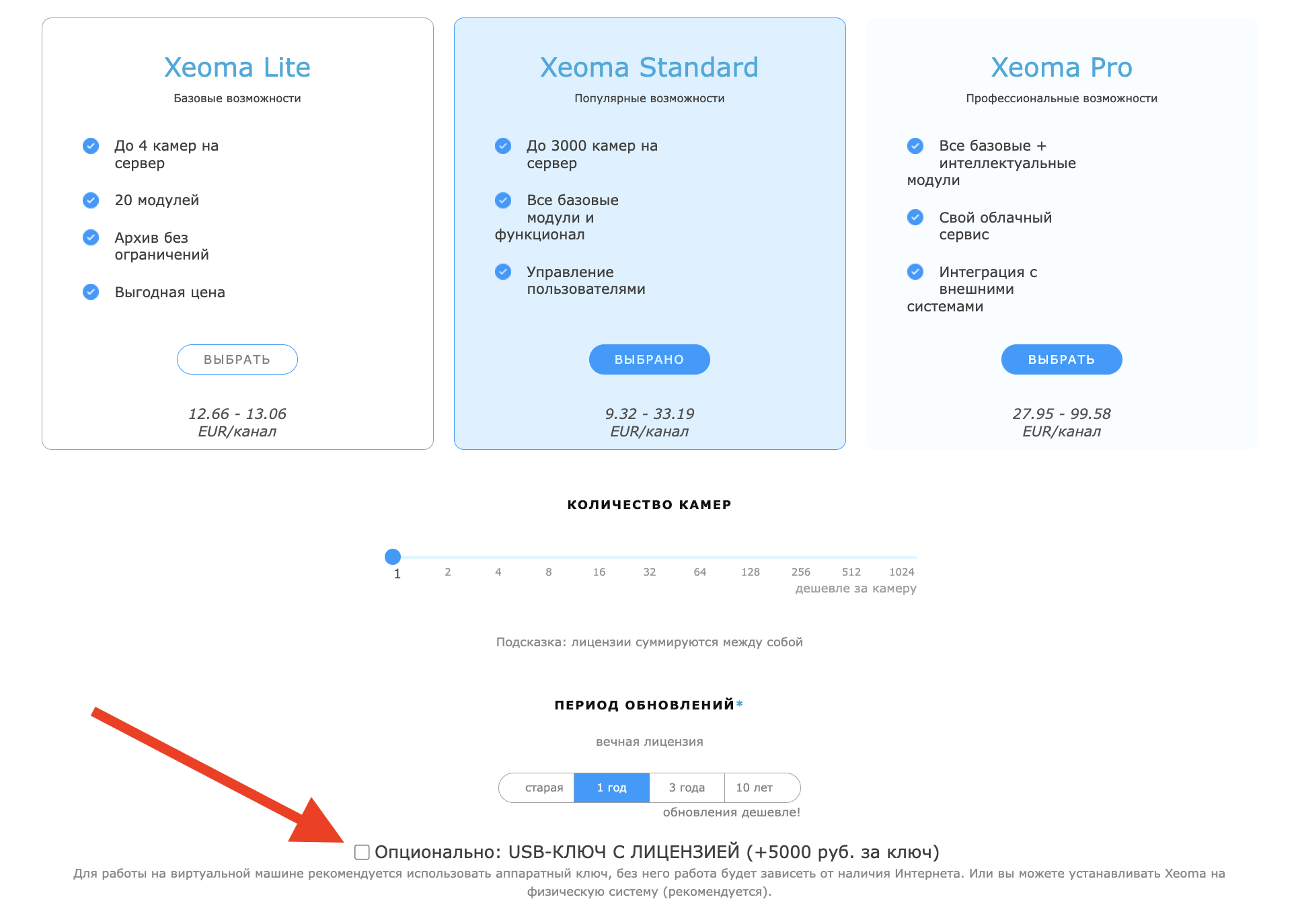This screenshot has height=924, width=1298.
Task: Click the "ВЫБРАНО" button in Xeoma Standard
Action: pos(649,360)
